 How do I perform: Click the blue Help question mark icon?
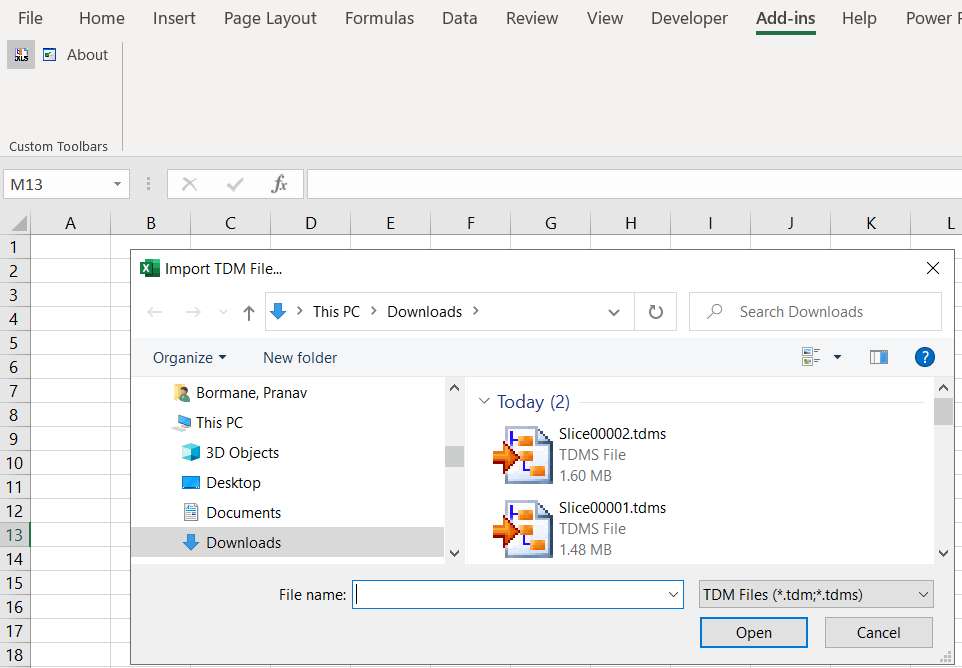925,357
